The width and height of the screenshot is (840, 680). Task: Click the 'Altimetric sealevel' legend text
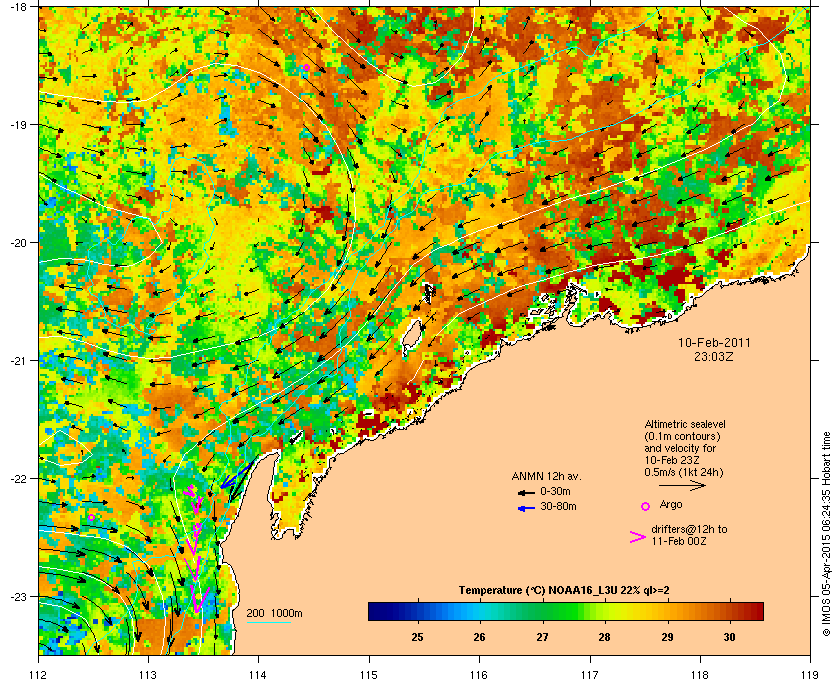click(685, 424)
